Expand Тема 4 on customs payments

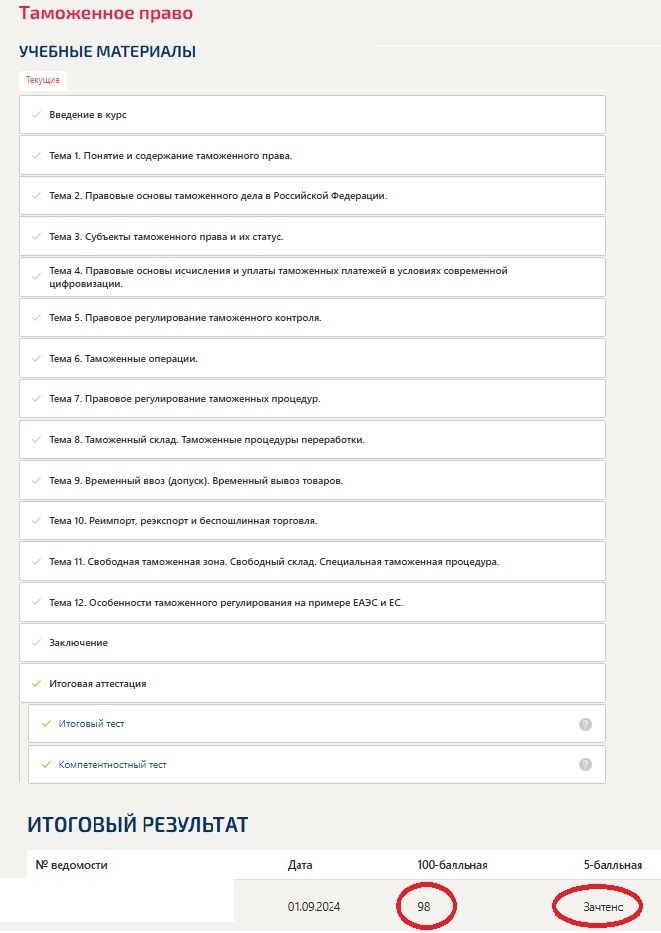click(312, 277)
